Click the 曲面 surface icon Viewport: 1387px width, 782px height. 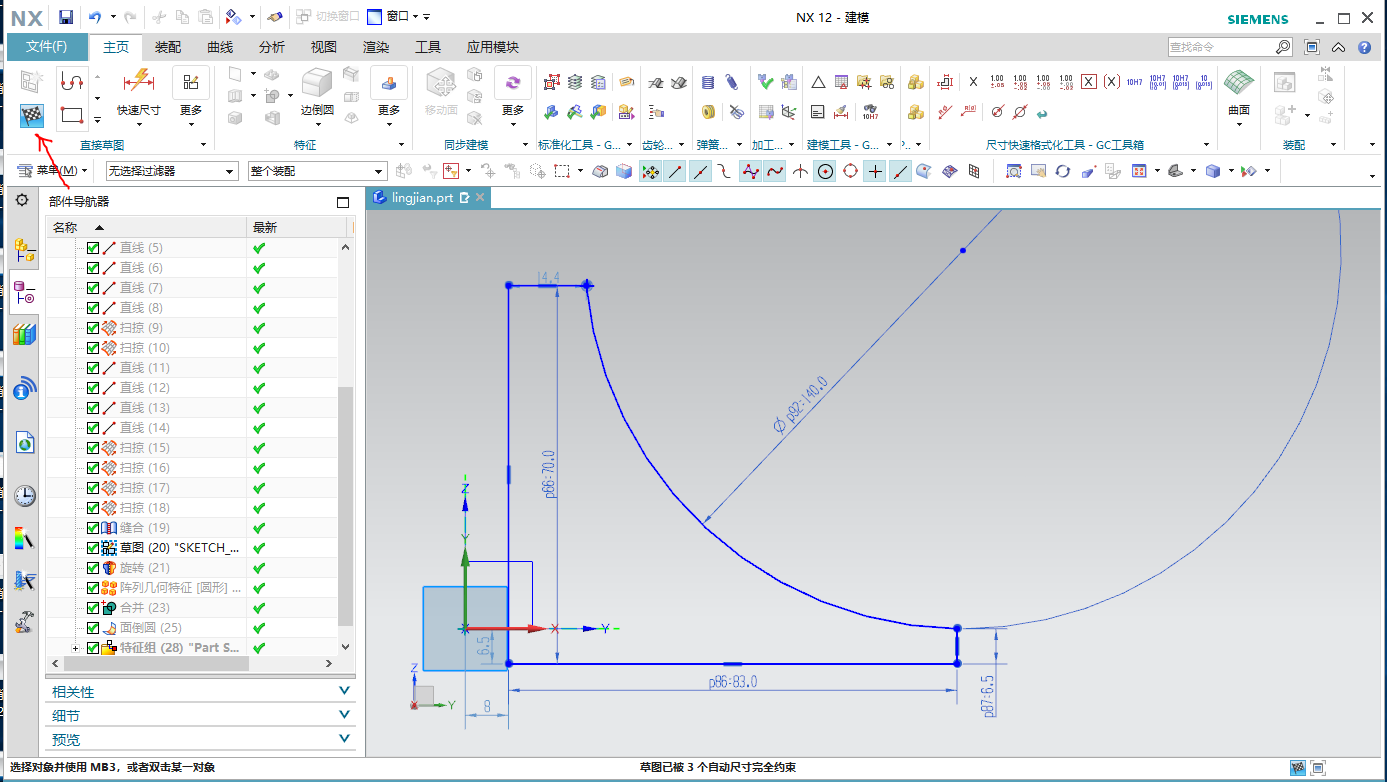coord(1239,83)
